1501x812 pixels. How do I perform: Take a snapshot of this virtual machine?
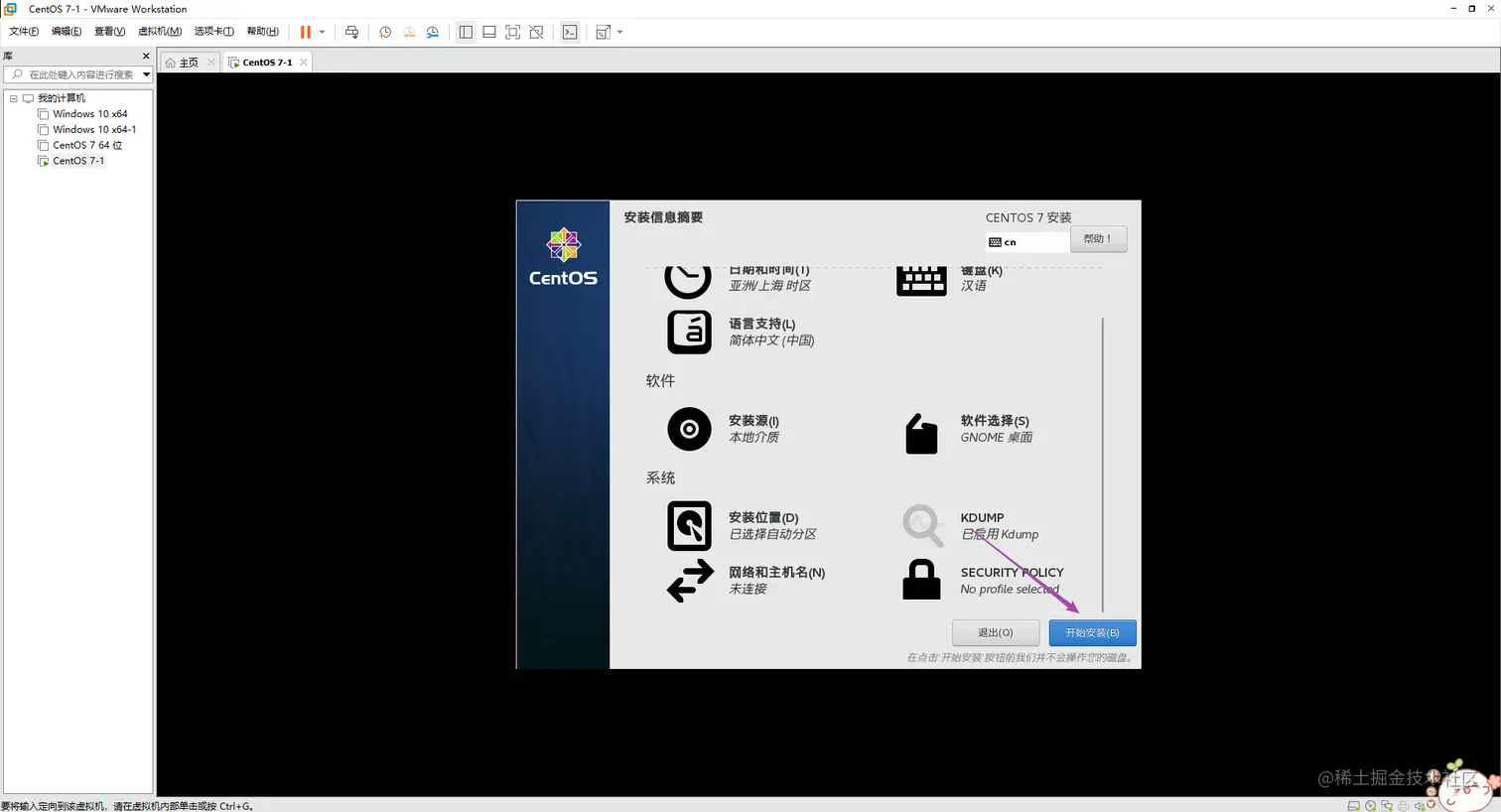coord(385,32)
